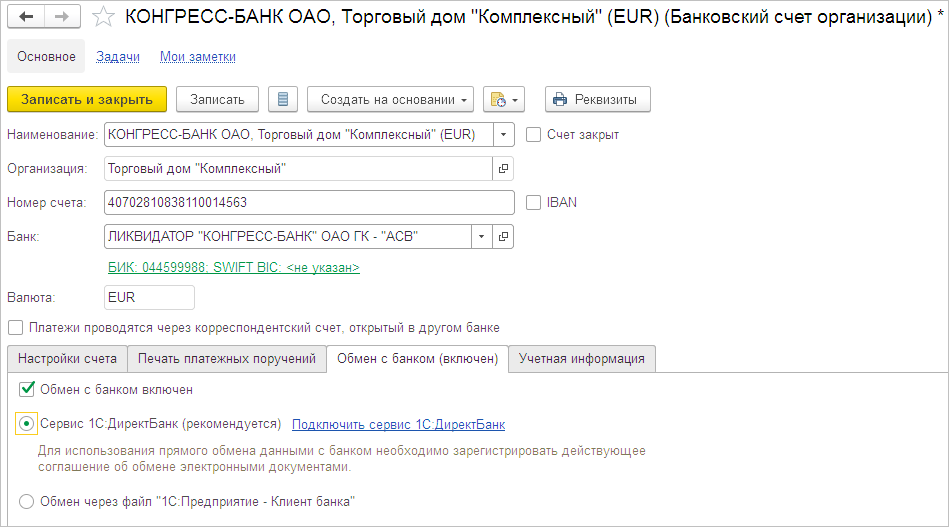Expand Создать на основании dropdown
The image size is (949, 527).
[390, 99]
